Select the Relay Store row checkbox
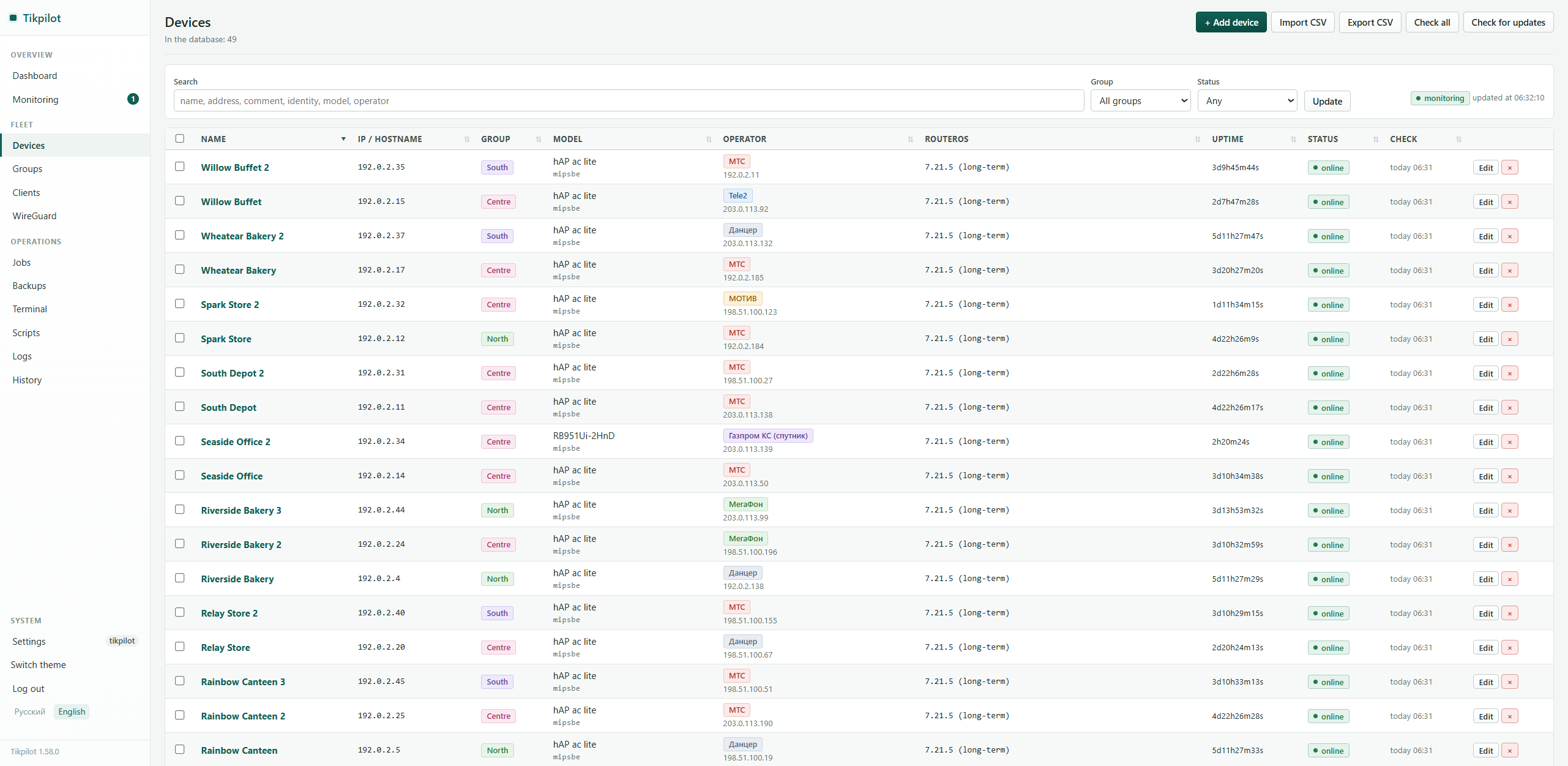Viewport: 1568px width, 766px height. point(180,647)
